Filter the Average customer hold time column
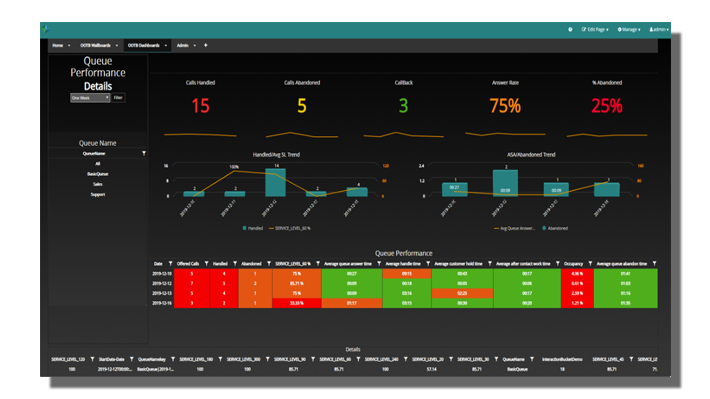710x399 pixels. click(489, 264)
